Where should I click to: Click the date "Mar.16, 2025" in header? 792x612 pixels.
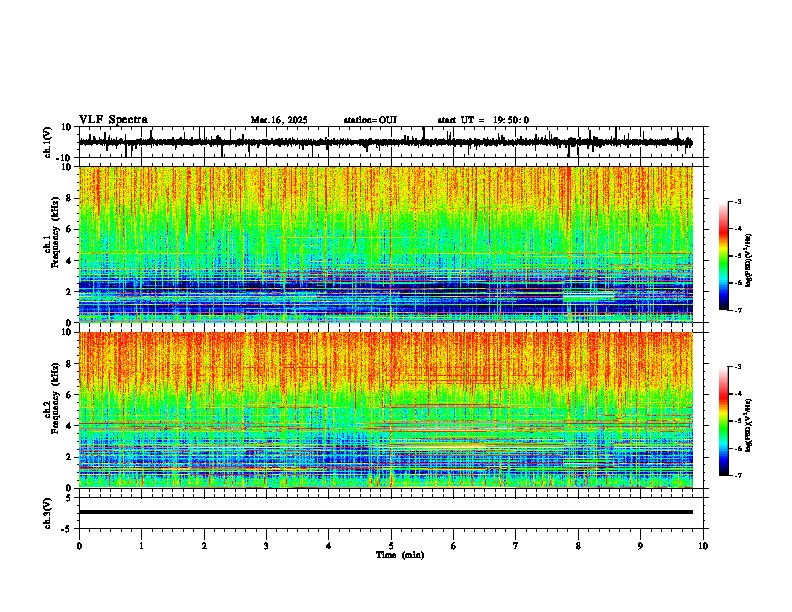click(279, 120)
